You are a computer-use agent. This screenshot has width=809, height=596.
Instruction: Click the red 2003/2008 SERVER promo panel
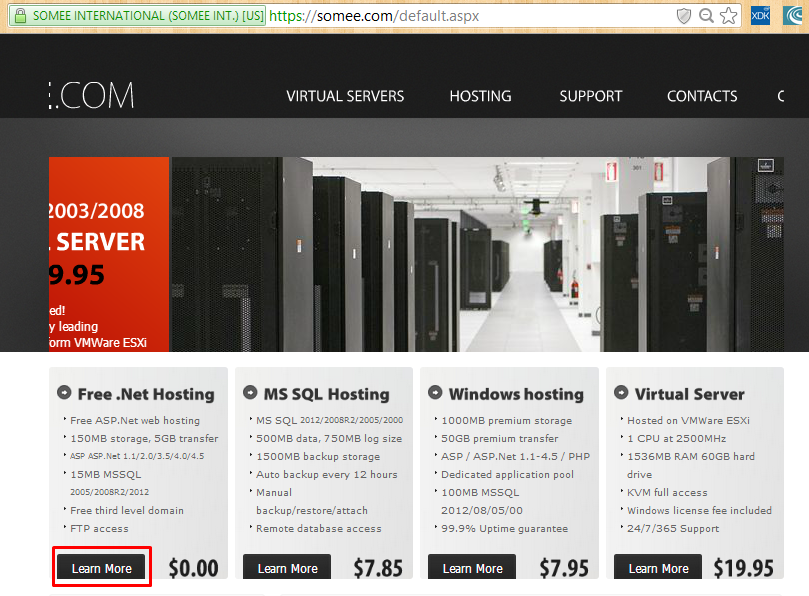109,254
